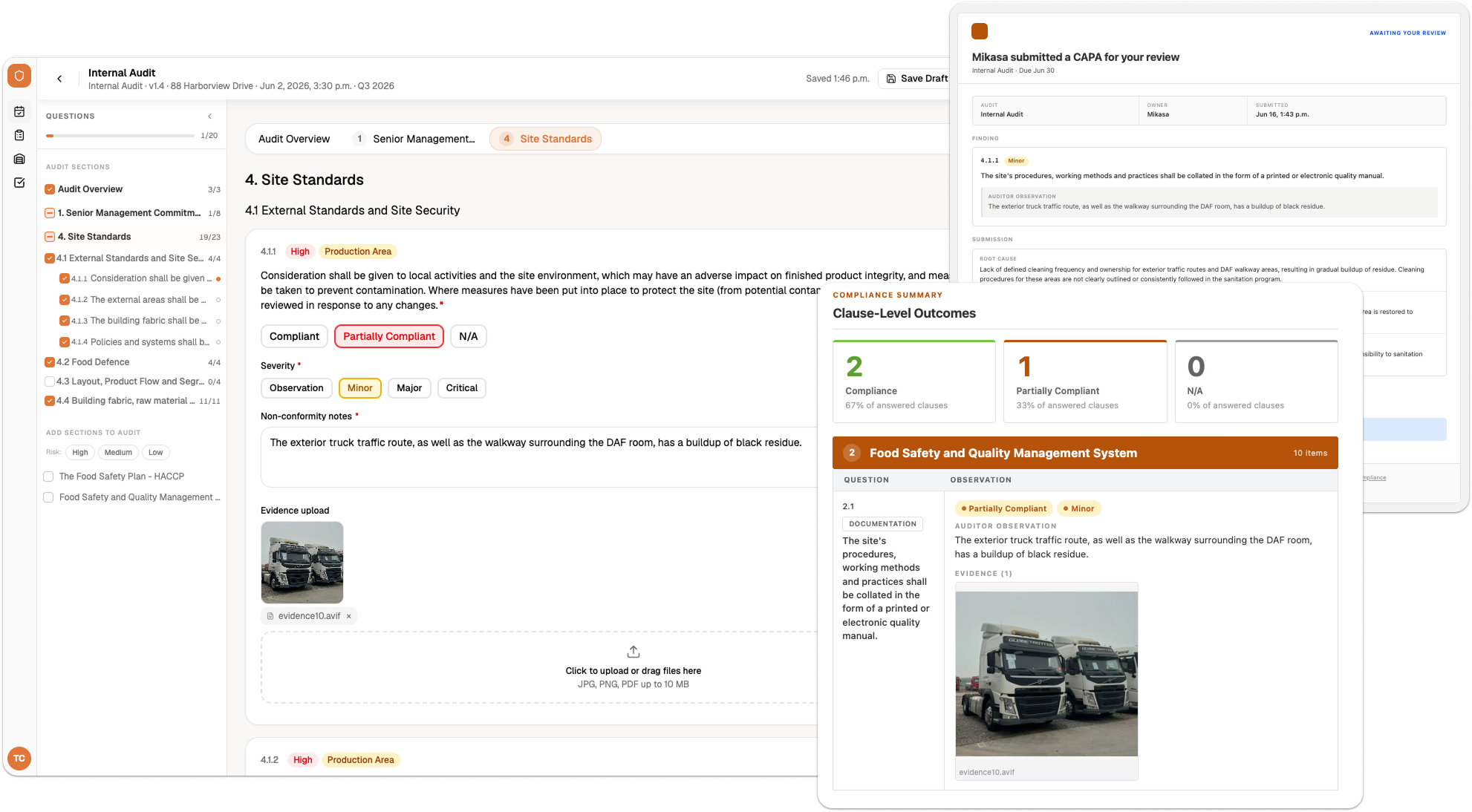Screen dimensions: 1472x812
Task: Open question 4.1.1 Consideration shall be given
Action: [x=140, y=279]
